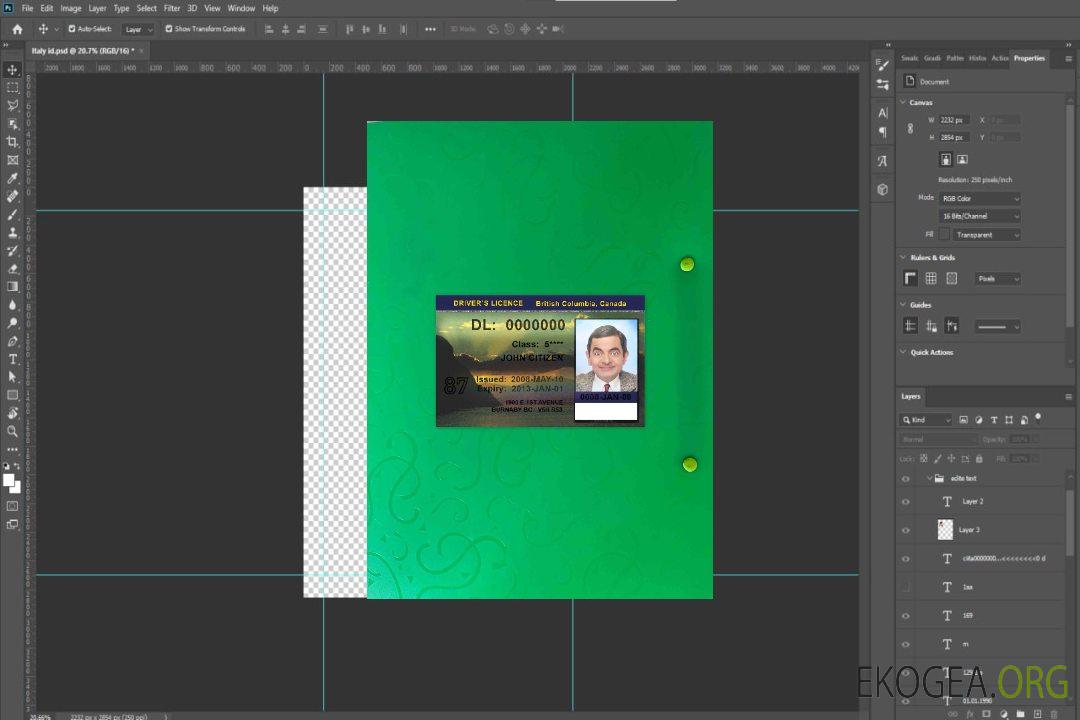Open the 16 Bits/Channel dropdown
Image resolution: width=1080 pixels, height=720 pixels.
[979, 216]
